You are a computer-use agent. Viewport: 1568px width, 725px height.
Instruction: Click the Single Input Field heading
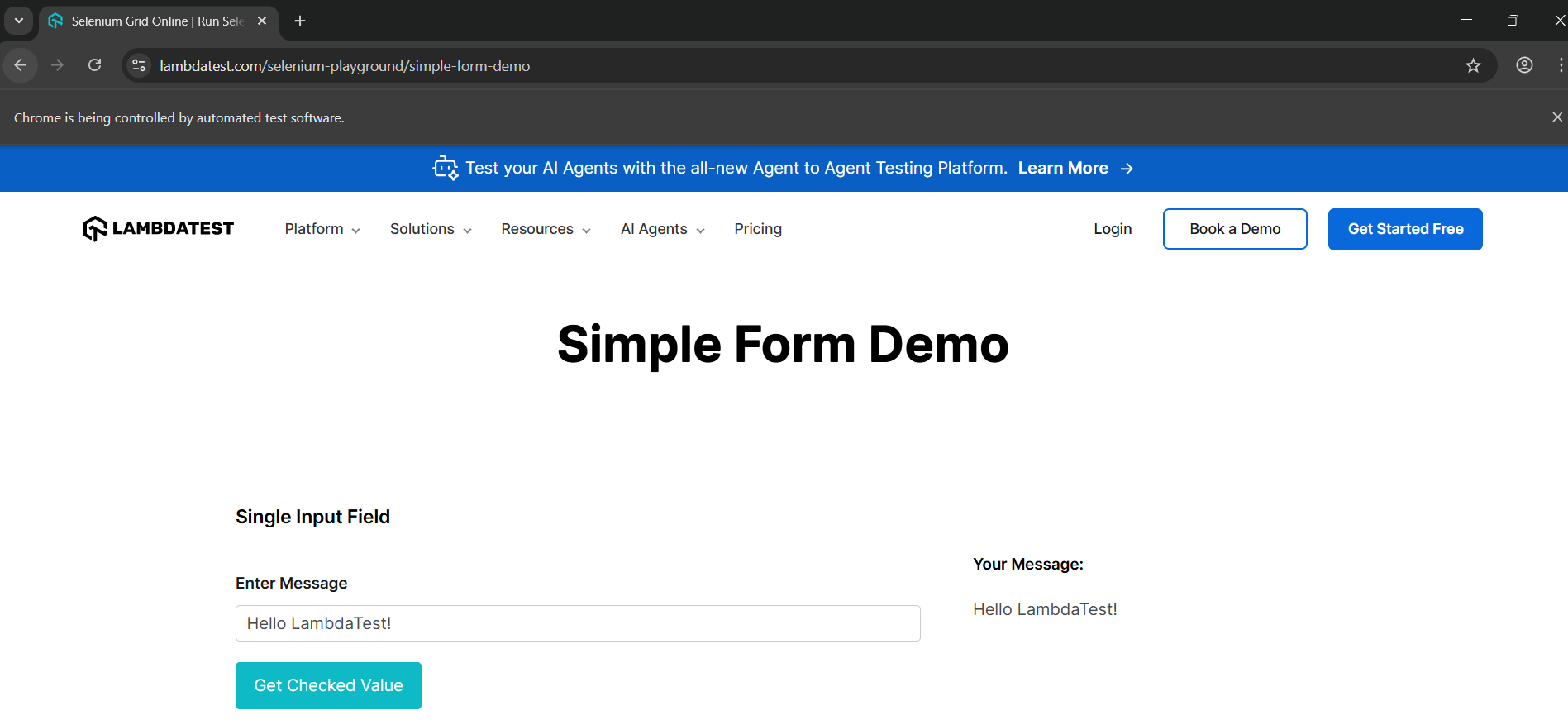click(312, 517)
